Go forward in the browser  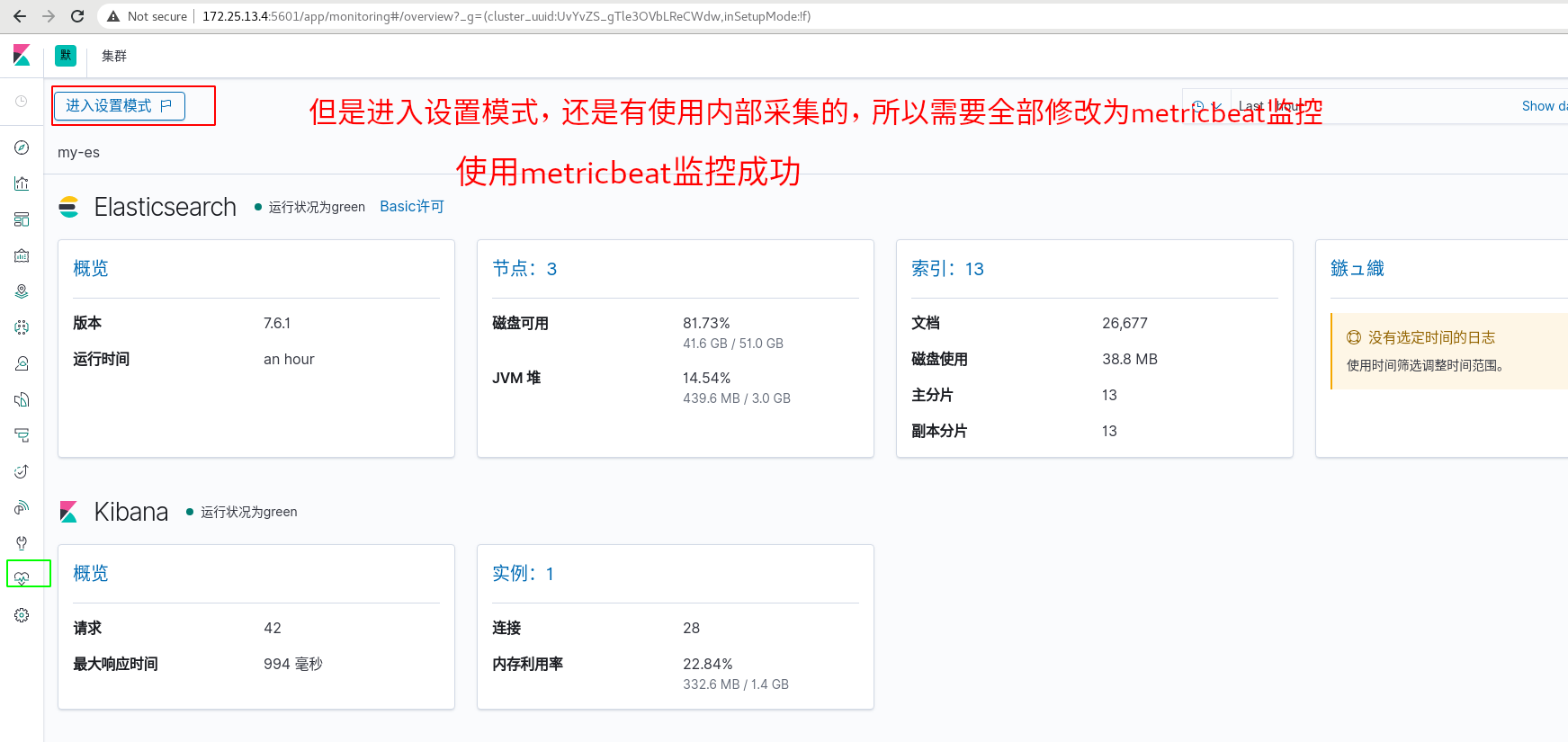coord(49,16)
